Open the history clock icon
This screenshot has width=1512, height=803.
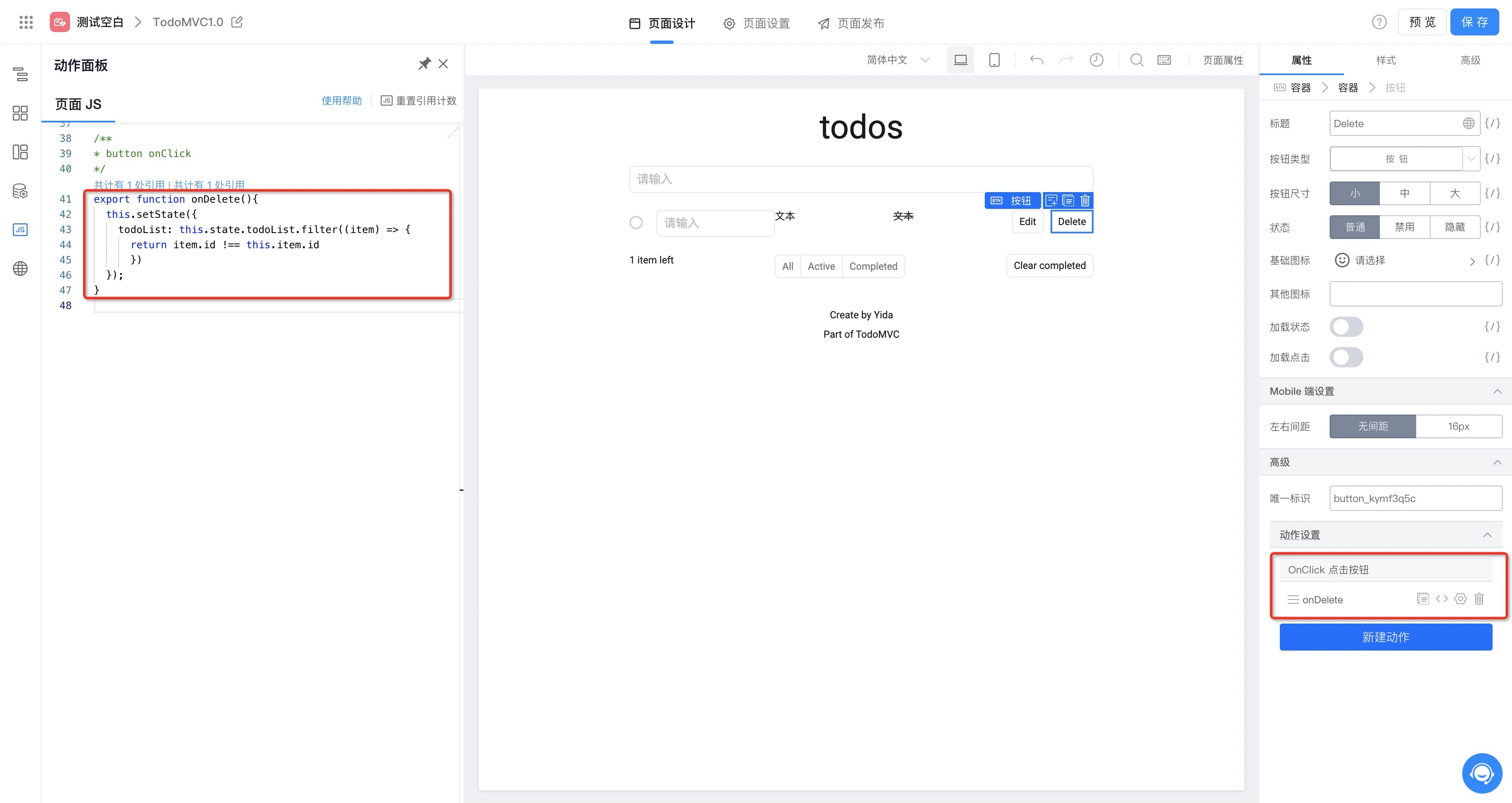pyautogui.click(x=1096, y=60)
